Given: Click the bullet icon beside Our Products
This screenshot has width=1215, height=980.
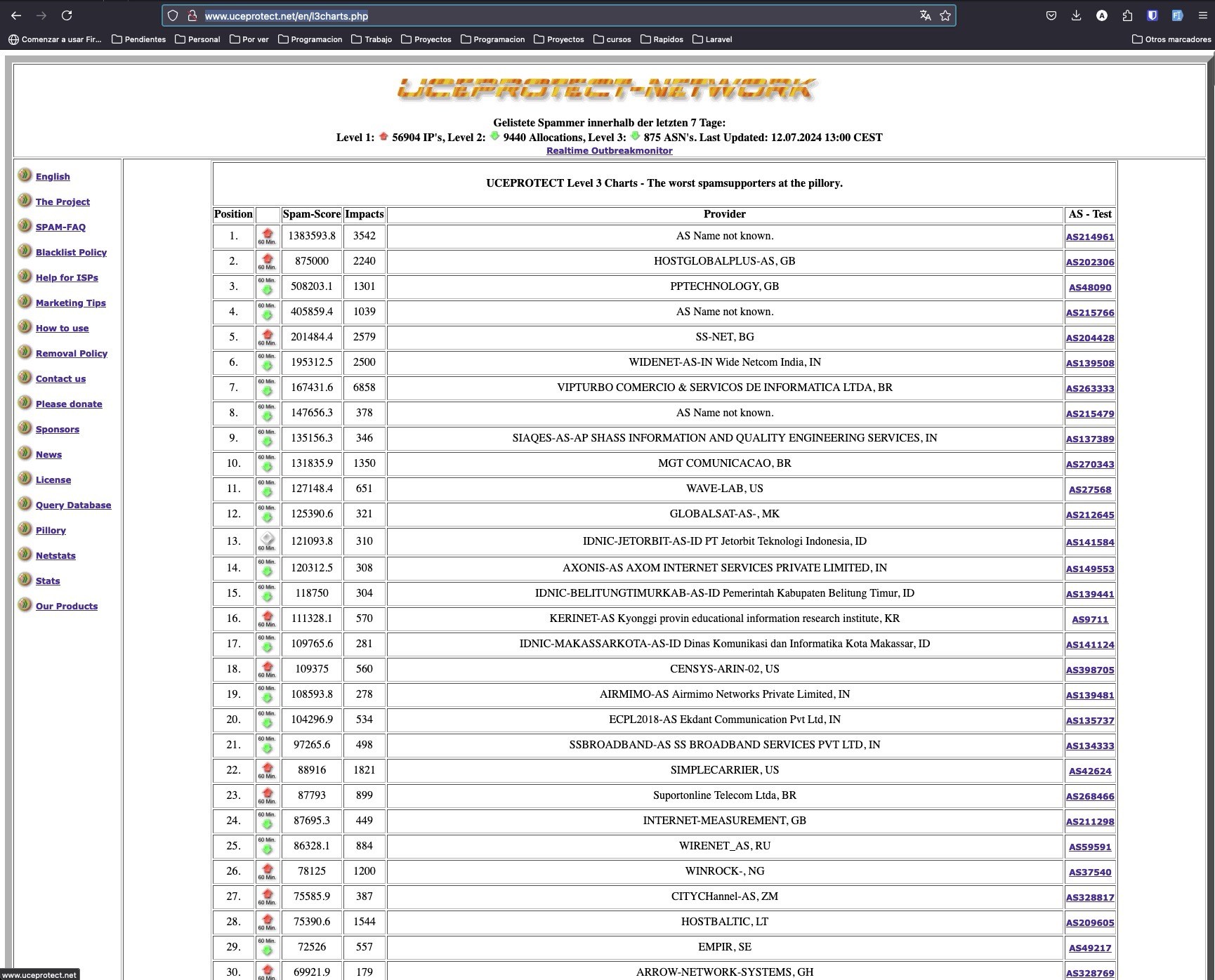Looking at the screenshot, I should click(25, 604).
